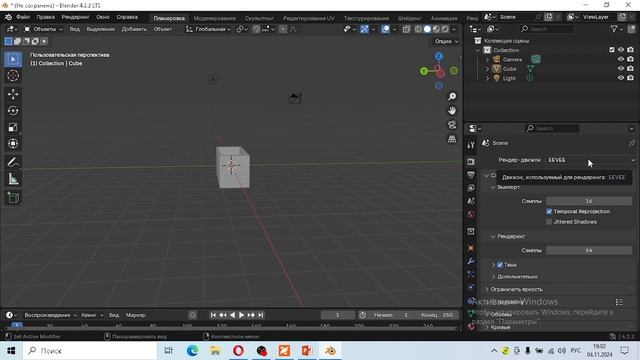Viewport: 640px width, 360px height.
Task: Expand the Light item in outliner
Action: click(487, 78)
